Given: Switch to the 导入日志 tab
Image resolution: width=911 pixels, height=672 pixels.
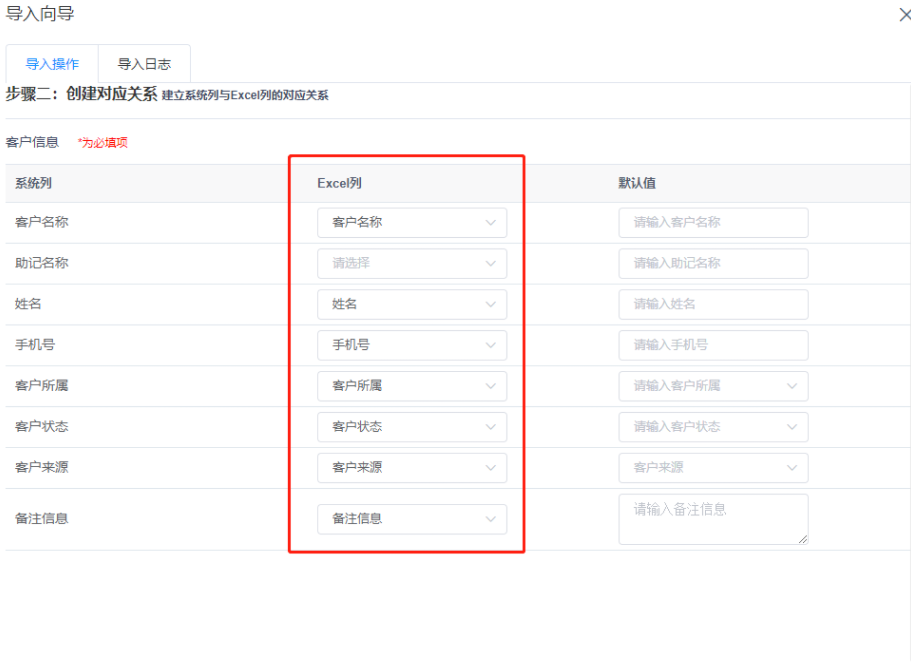Looking at the screenshot, I should (x=143, y=63).
